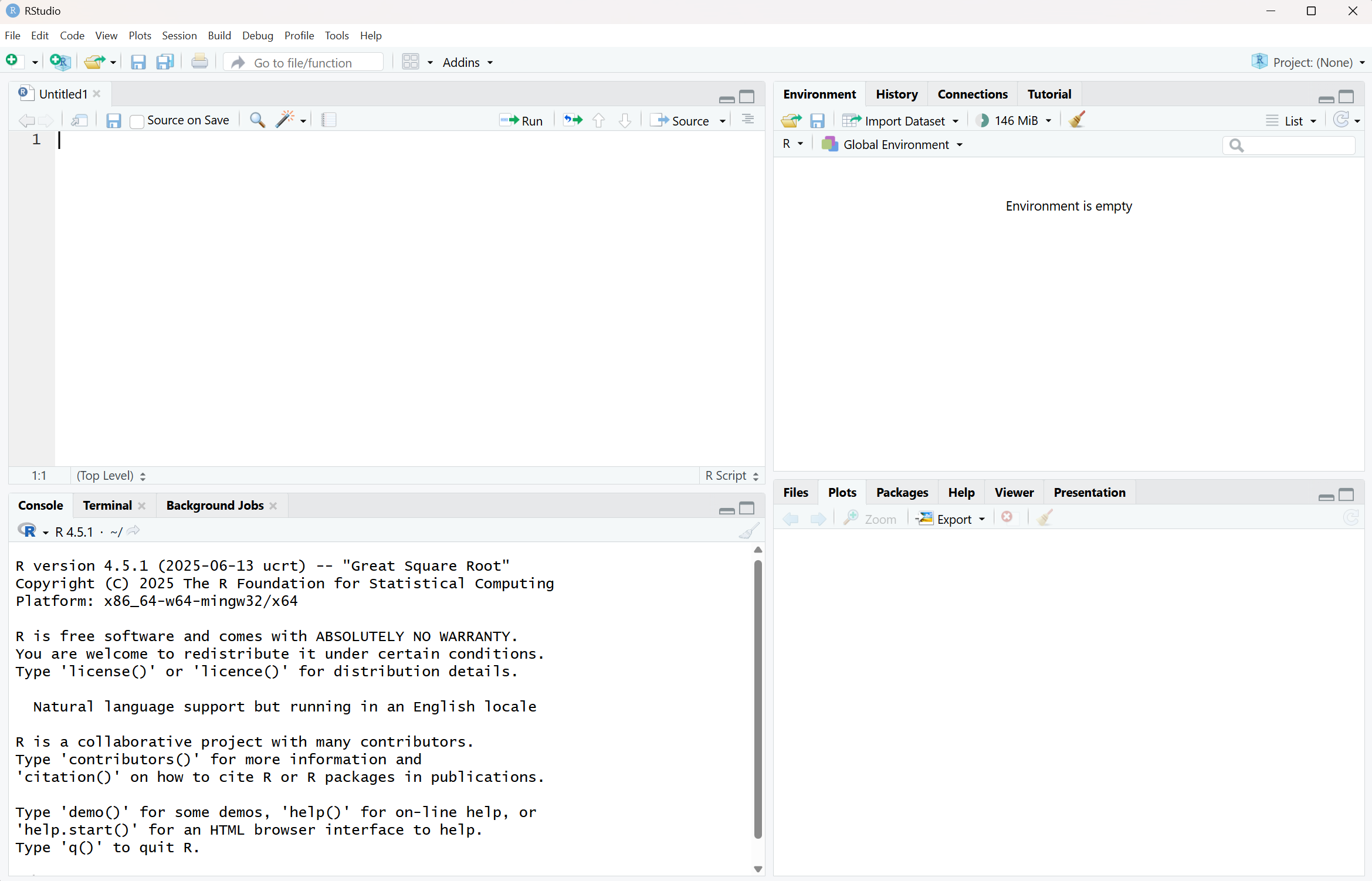
Task: Enable Source on Save checkbox
Action: pyautogui.click(x=137, y=121)
